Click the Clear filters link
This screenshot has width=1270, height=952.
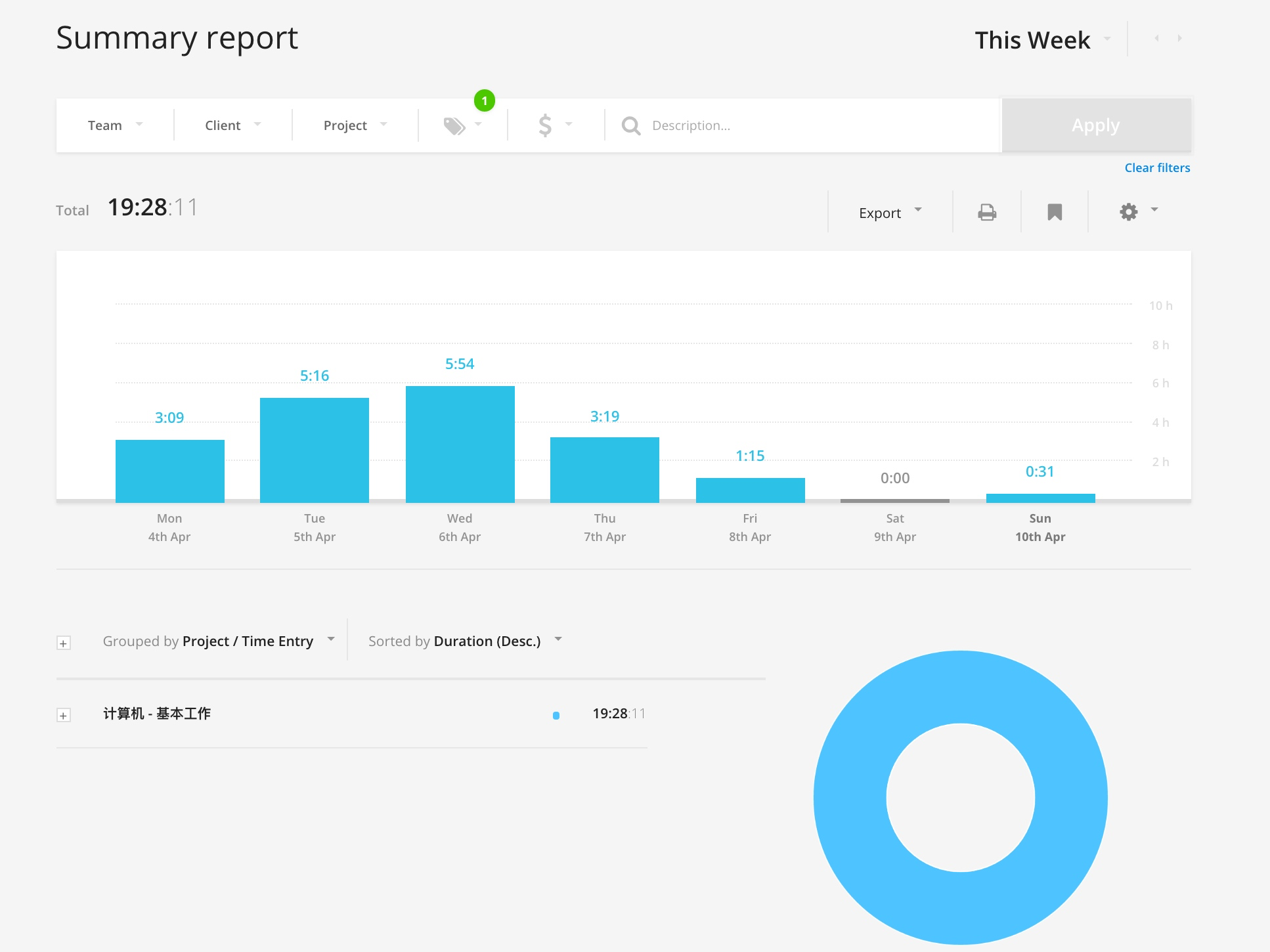(x=1157, y=168)
